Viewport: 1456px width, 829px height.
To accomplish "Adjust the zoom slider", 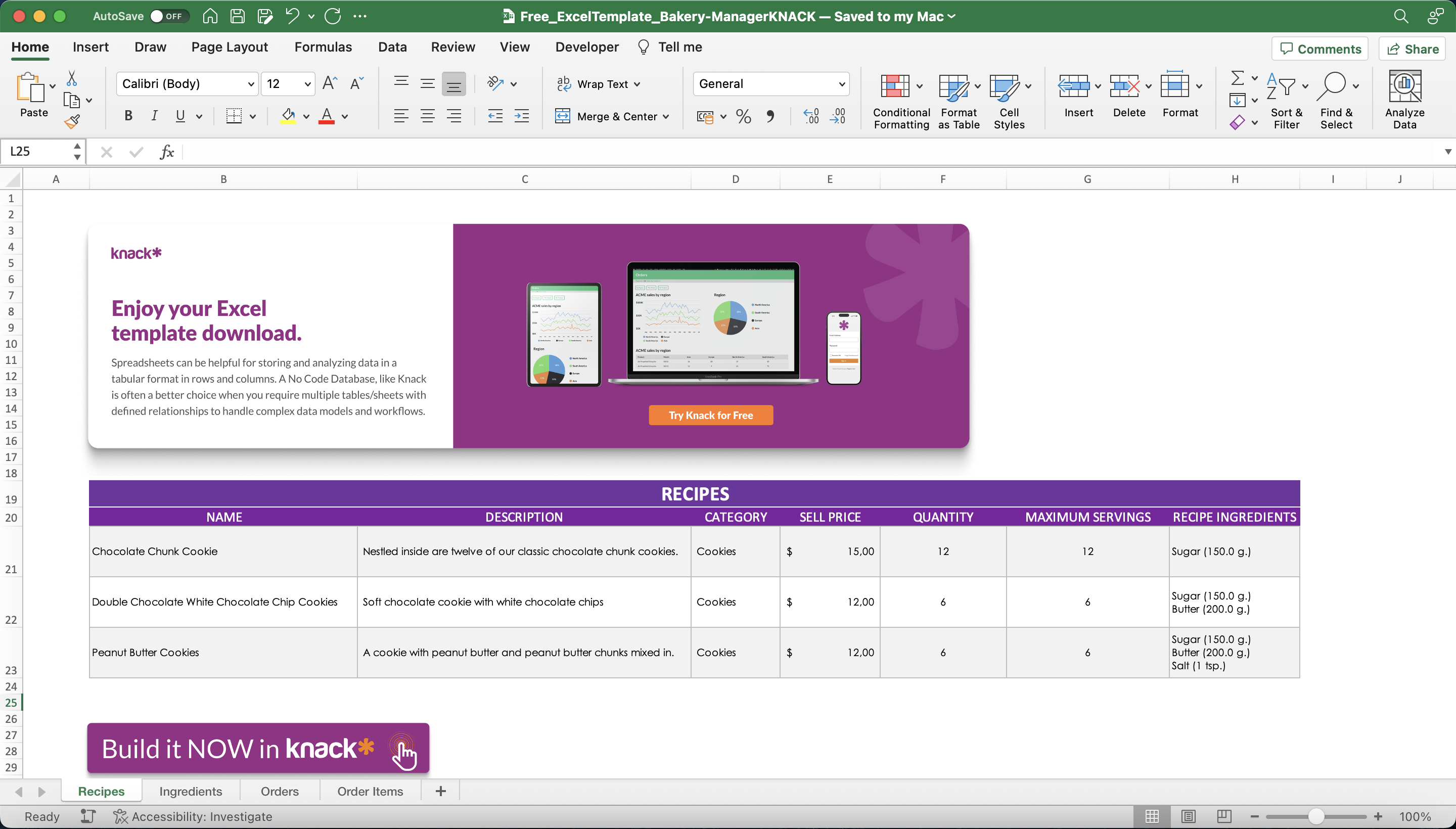I will [x=1316, y=816].
